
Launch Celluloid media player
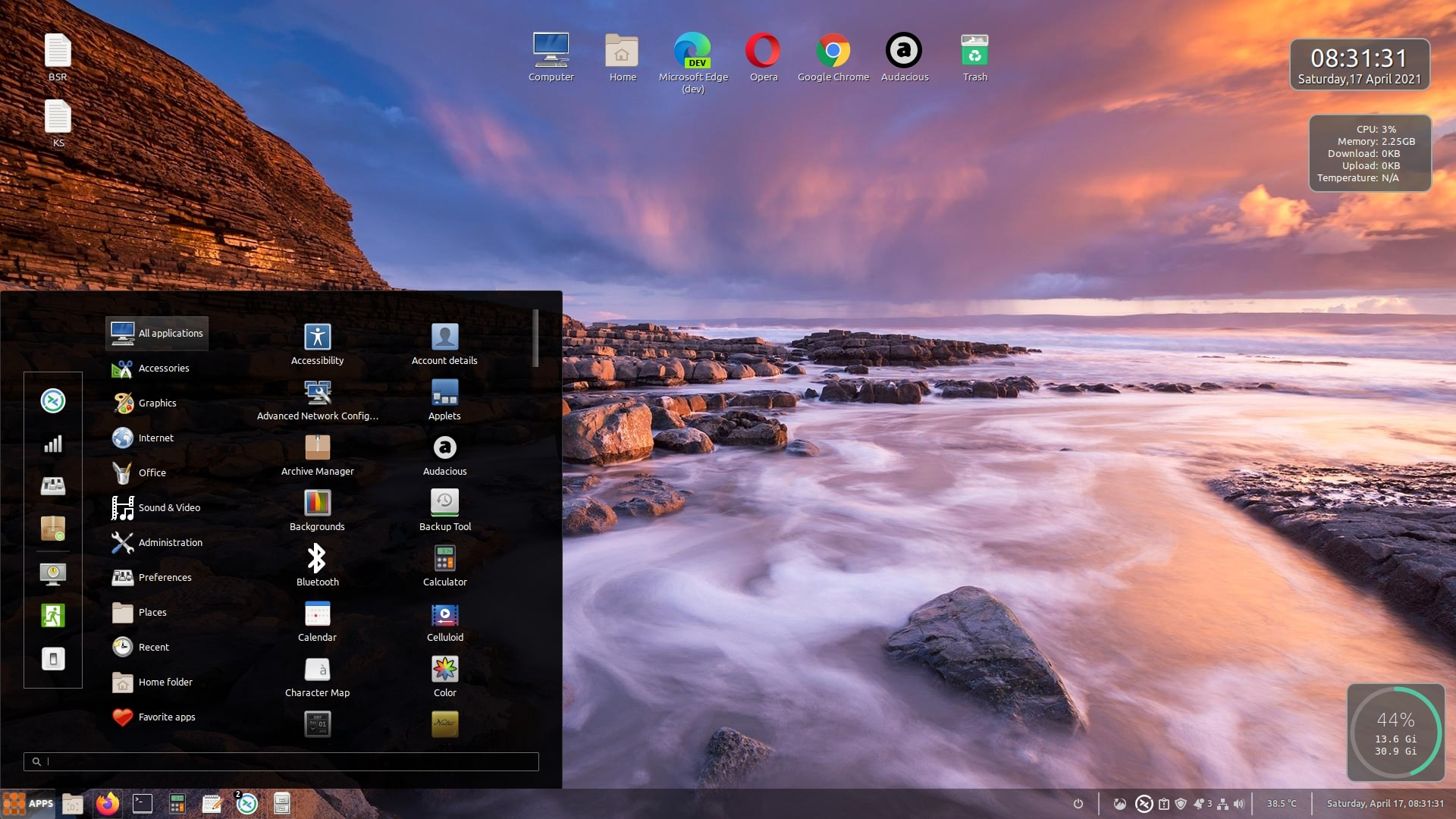click(444, 621)
